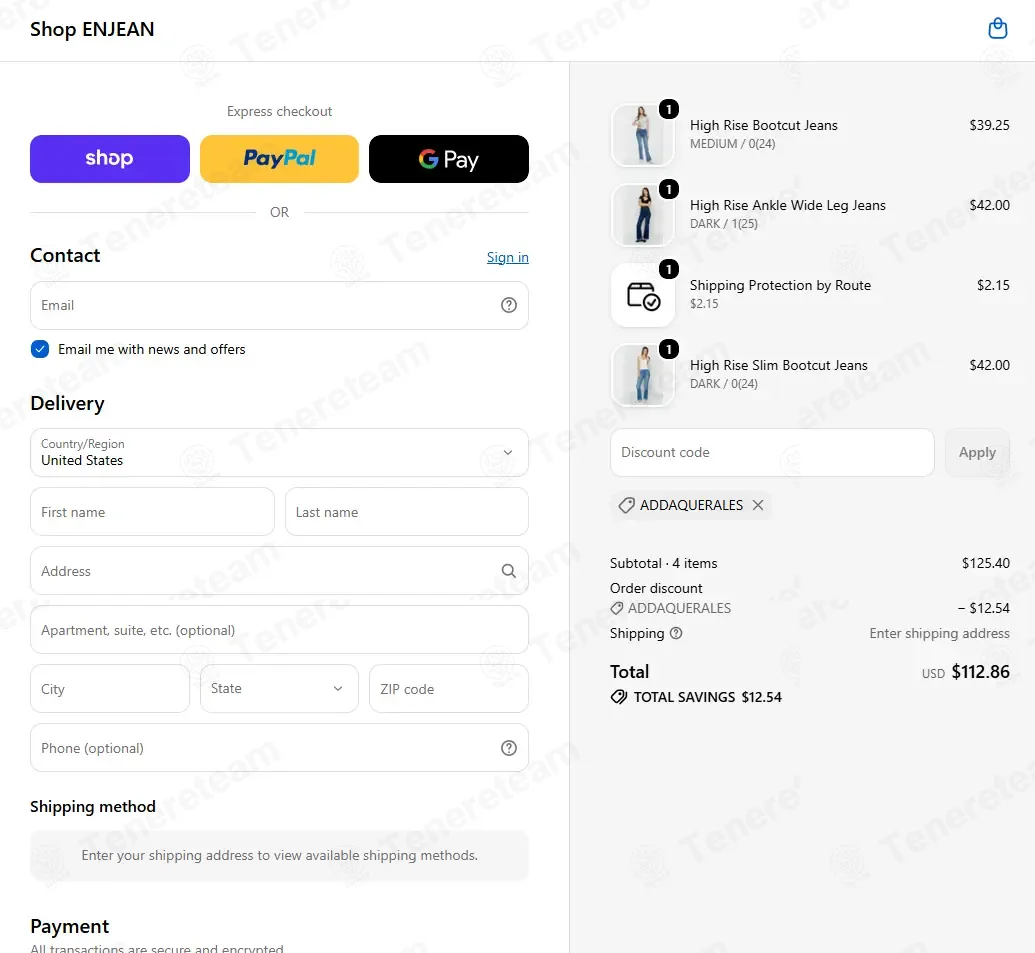
Task: Click the Email field help icon
Action: pyautogui.click(x=508, y=305)
